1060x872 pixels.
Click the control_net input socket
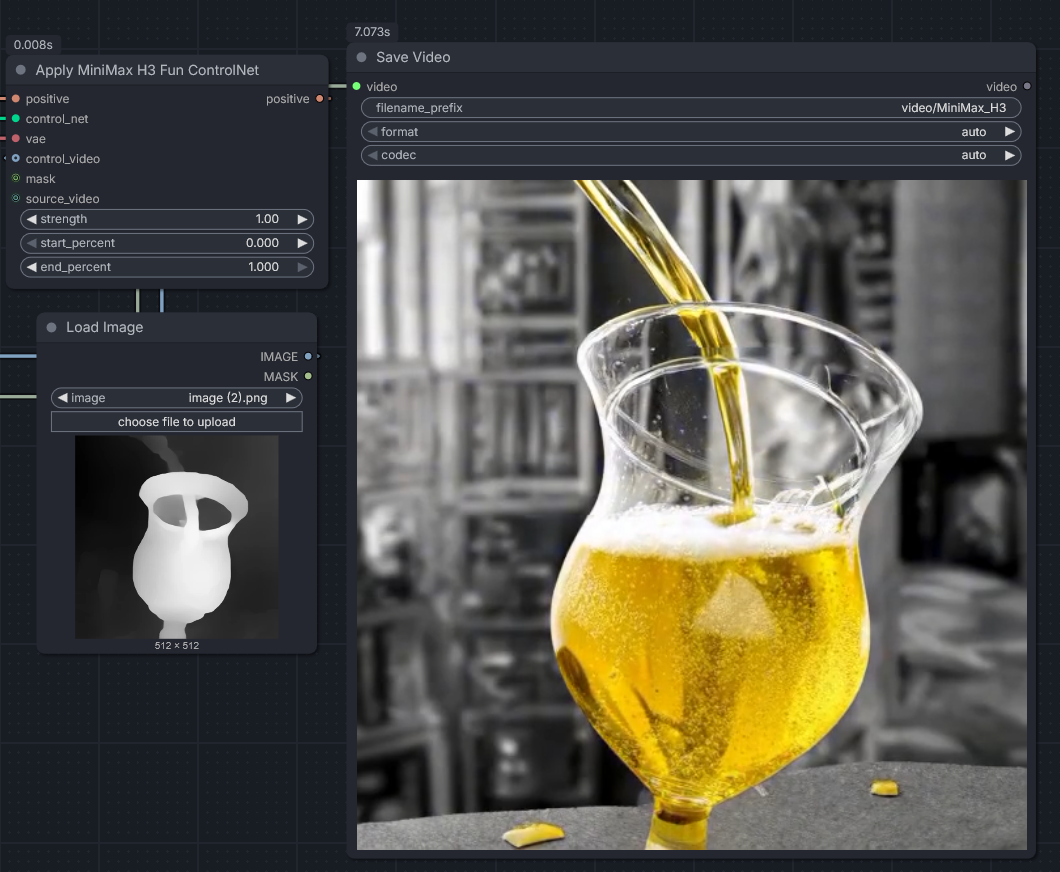click(x=16, y=118)
